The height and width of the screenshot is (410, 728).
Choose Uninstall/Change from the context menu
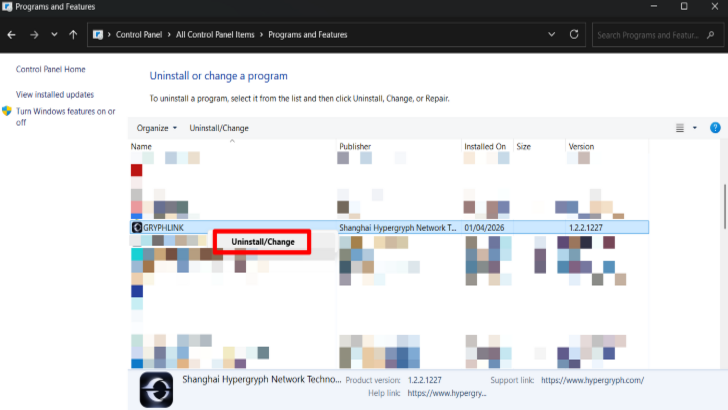pos(262,242)
